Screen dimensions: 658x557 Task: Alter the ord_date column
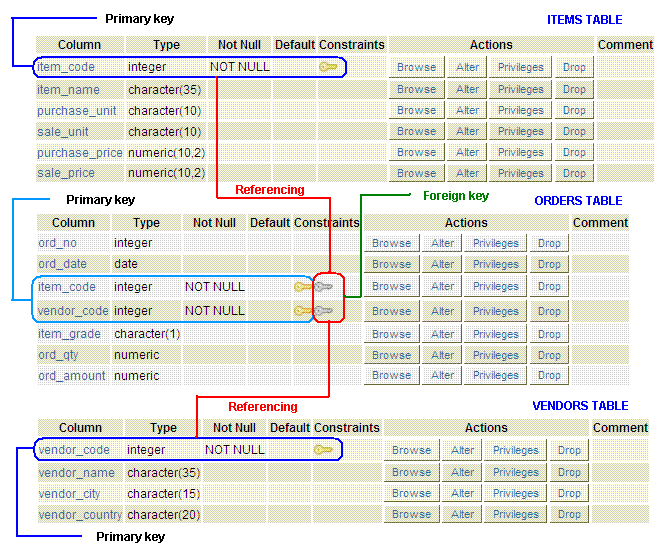(442, 264)
